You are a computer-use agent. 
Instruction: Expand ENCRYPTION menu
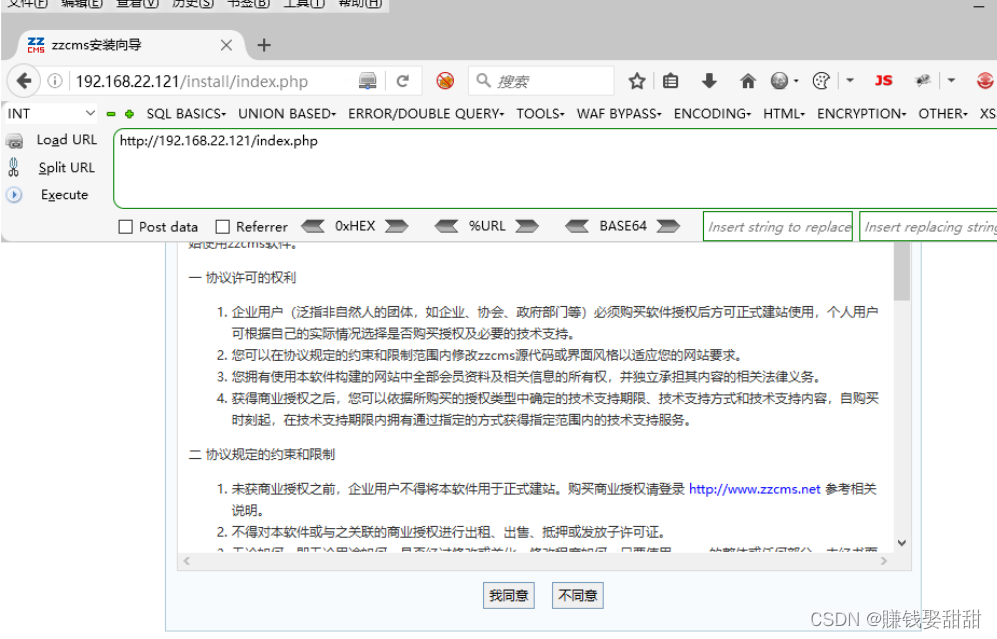[x=862, y=114]
